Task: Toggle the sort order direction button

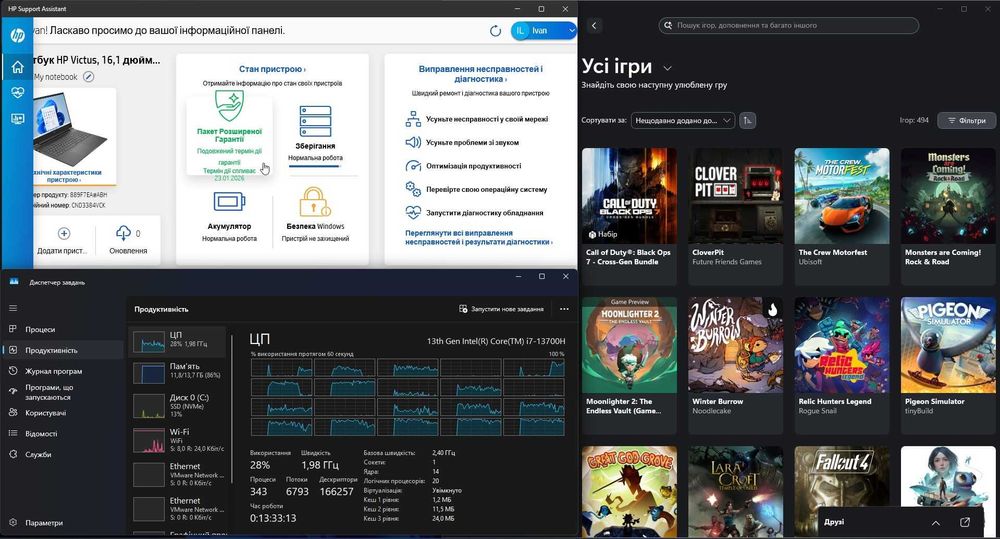Action: coord(748,120)
